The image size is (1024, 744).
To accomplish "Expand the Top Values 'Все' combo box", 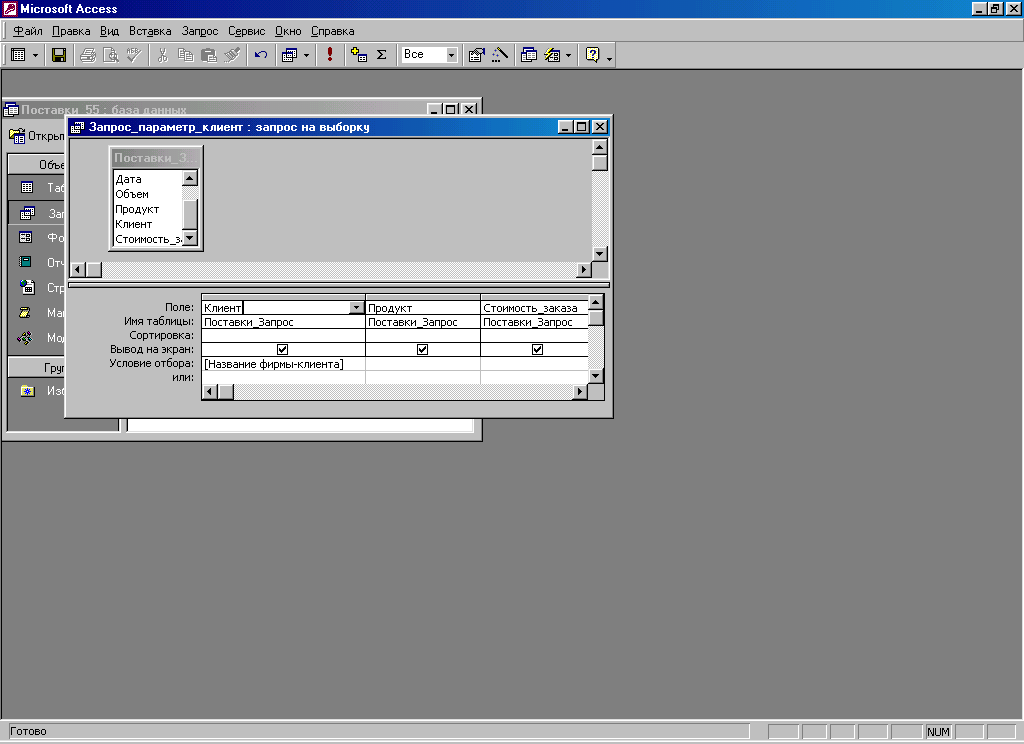I will 451,55.
